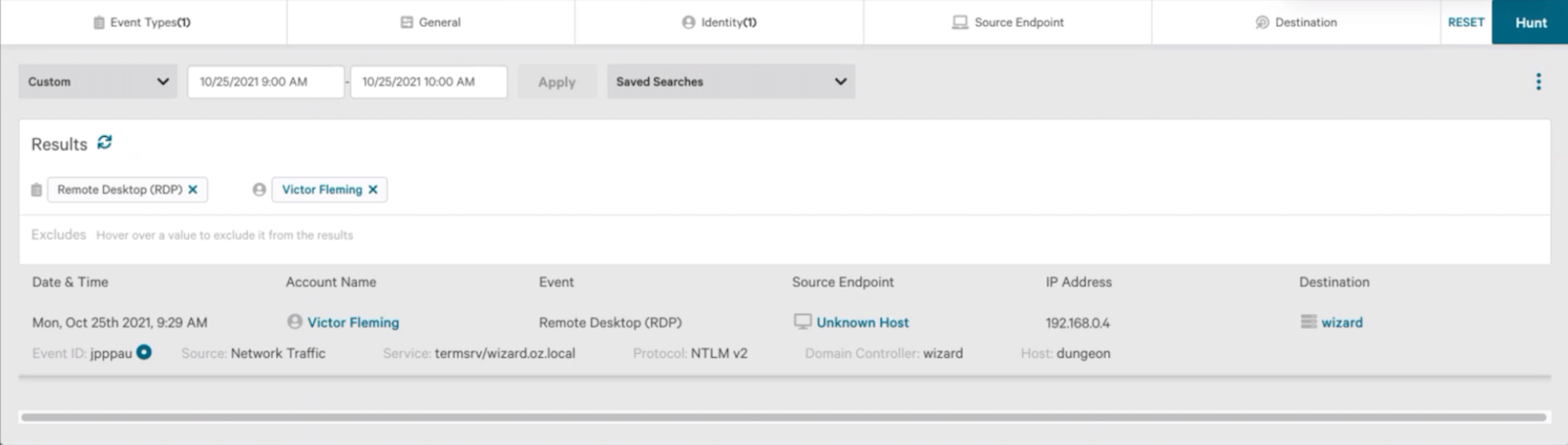The height and width of the screenshot is (445, 1568).
Task: Click the Domain Controller value wizard
Action: (943, 354)
